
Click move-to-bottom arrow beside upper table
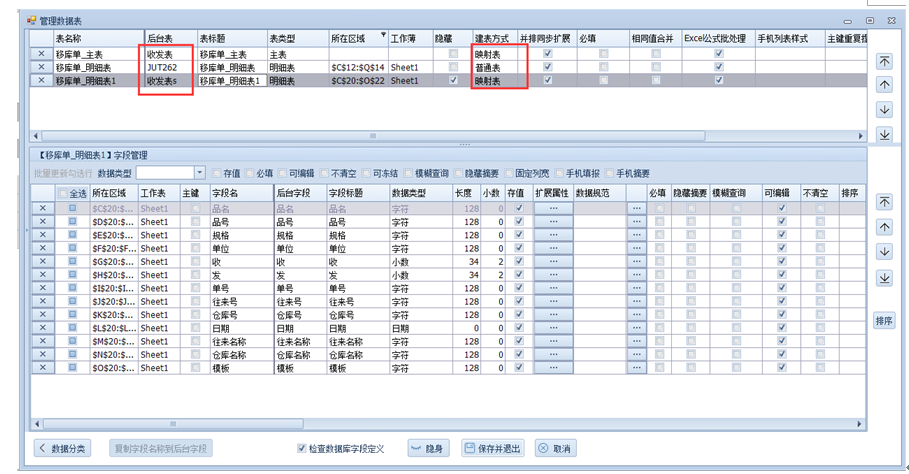click(x=884, y=134)
